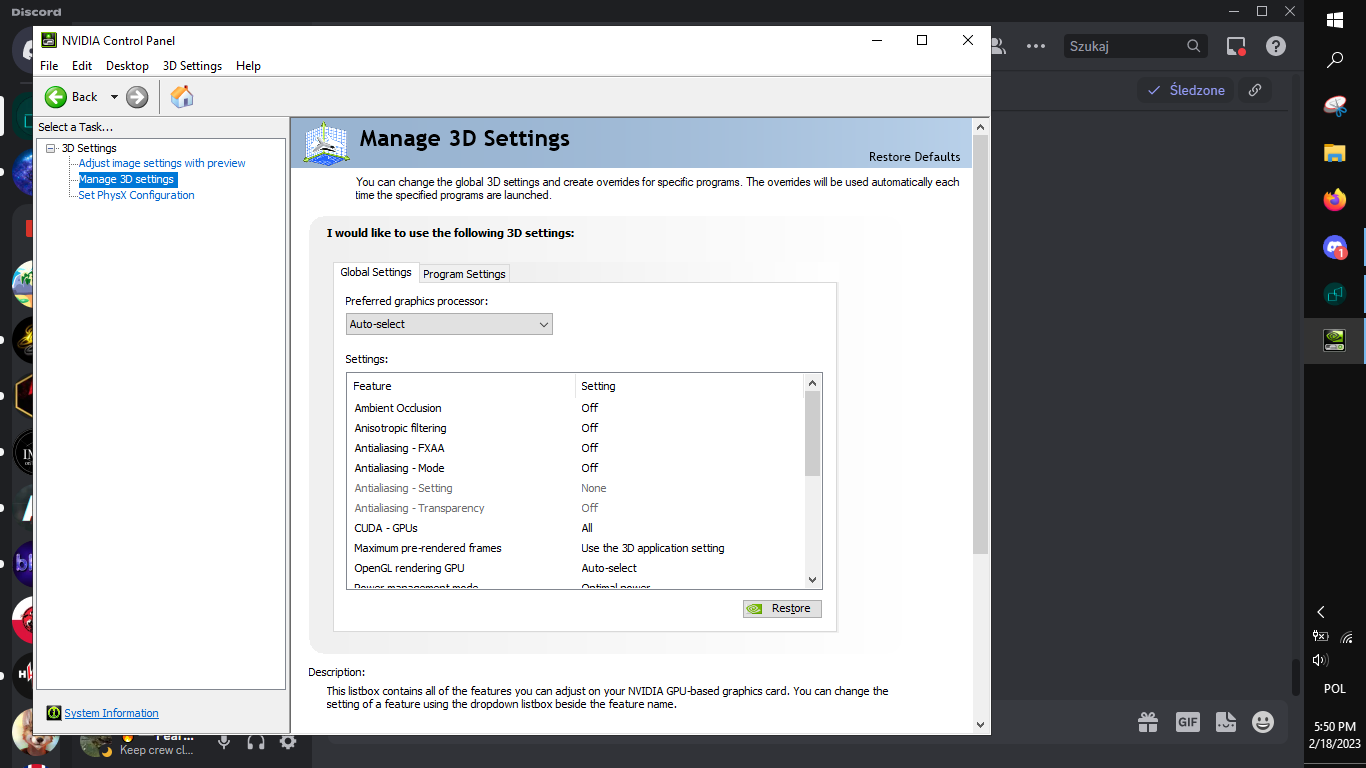The width and height of the screenshot is (1366, 768).
Task: Open the Discord sticker picker
Action: (x=1225, y=722)
